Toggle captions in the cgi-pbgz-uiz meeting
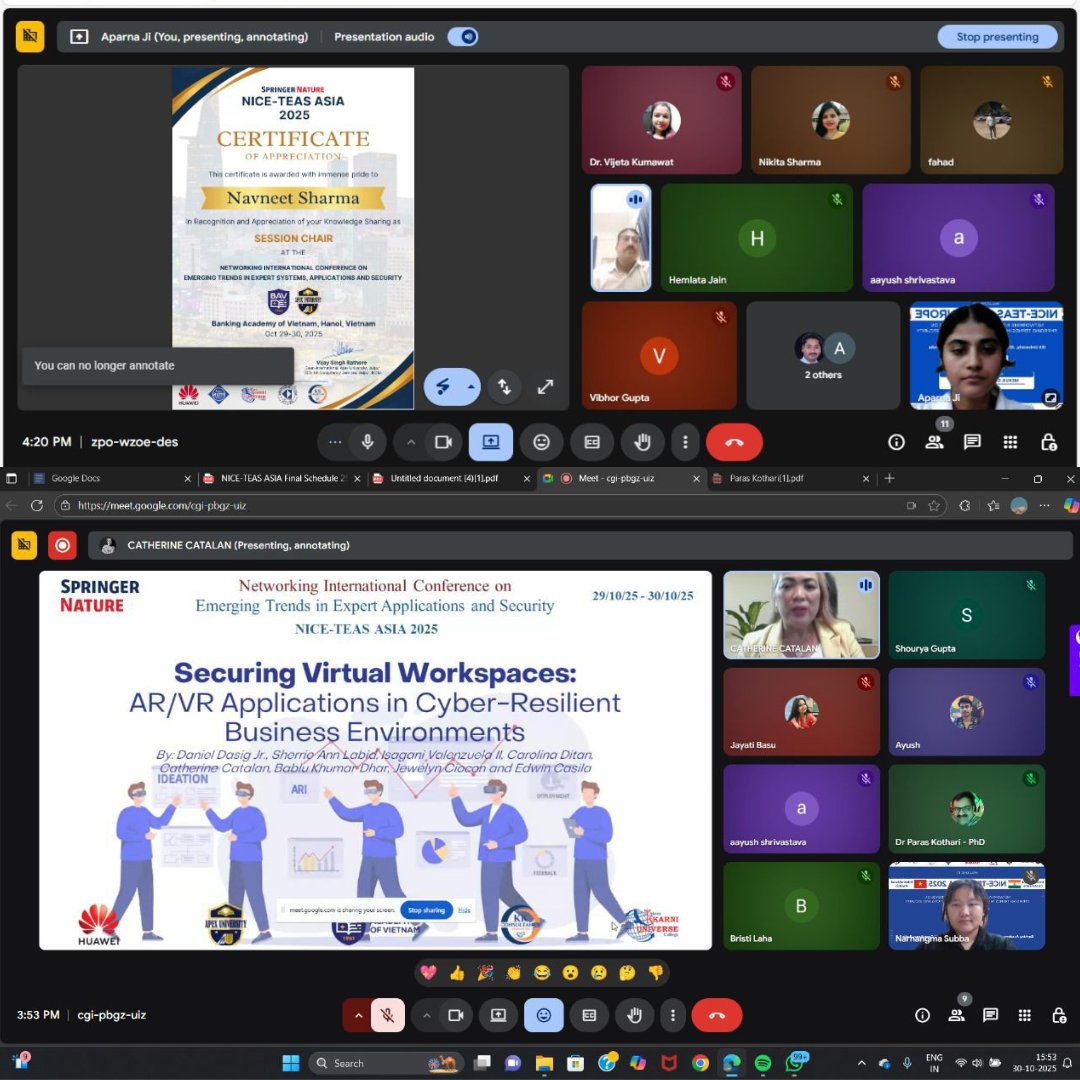The width and height of the screenshot is (1080, 1080). point(589,1015)
